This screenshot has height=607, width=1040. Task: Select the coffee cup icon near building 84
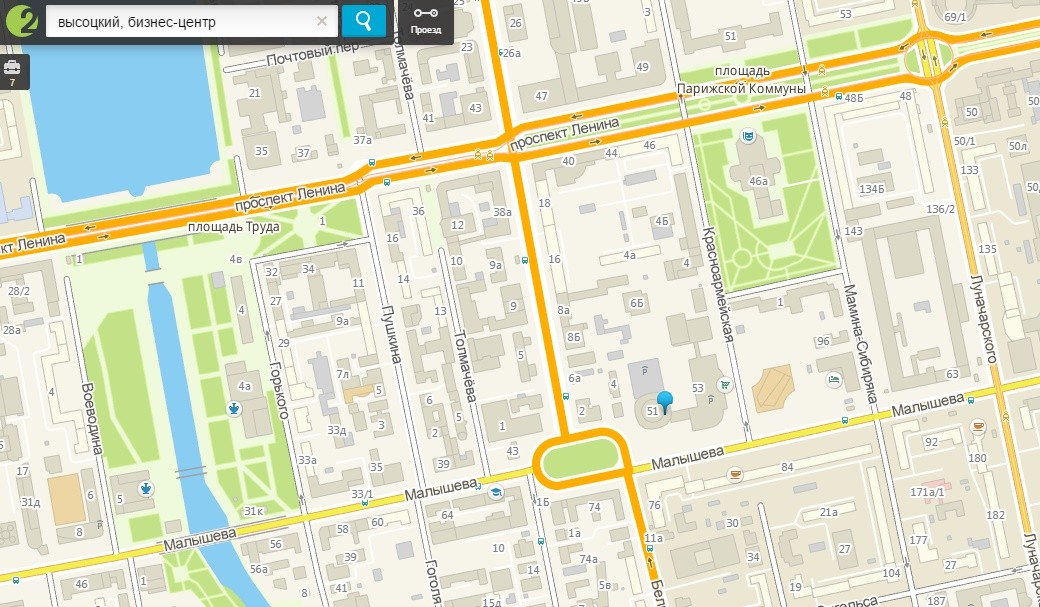pyautogui.click(x=734, y=474)
